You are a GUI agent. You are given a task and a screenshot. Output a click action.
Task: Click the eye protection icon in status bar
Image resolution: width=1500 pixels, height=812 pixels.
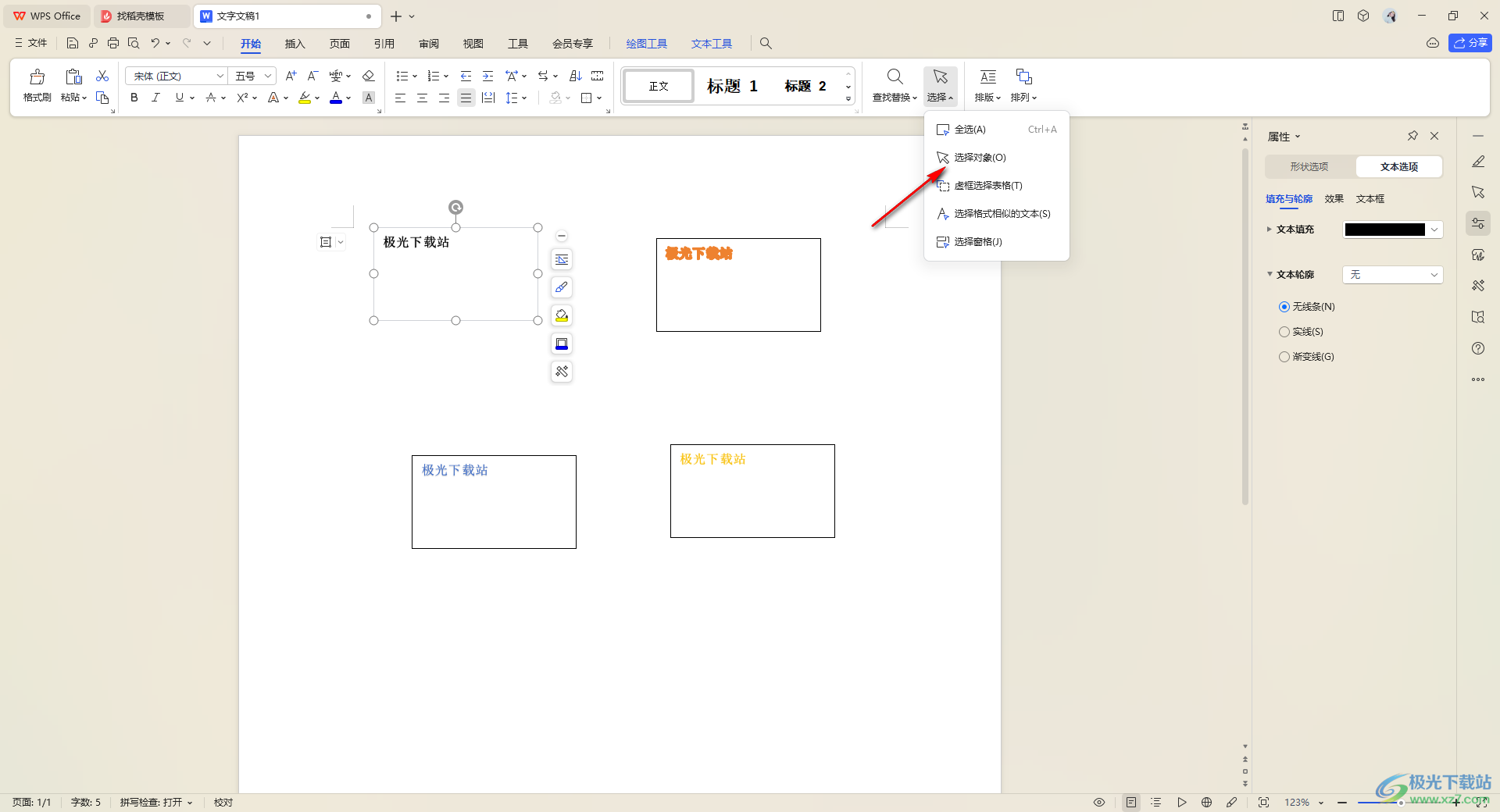click(1099, 802)
